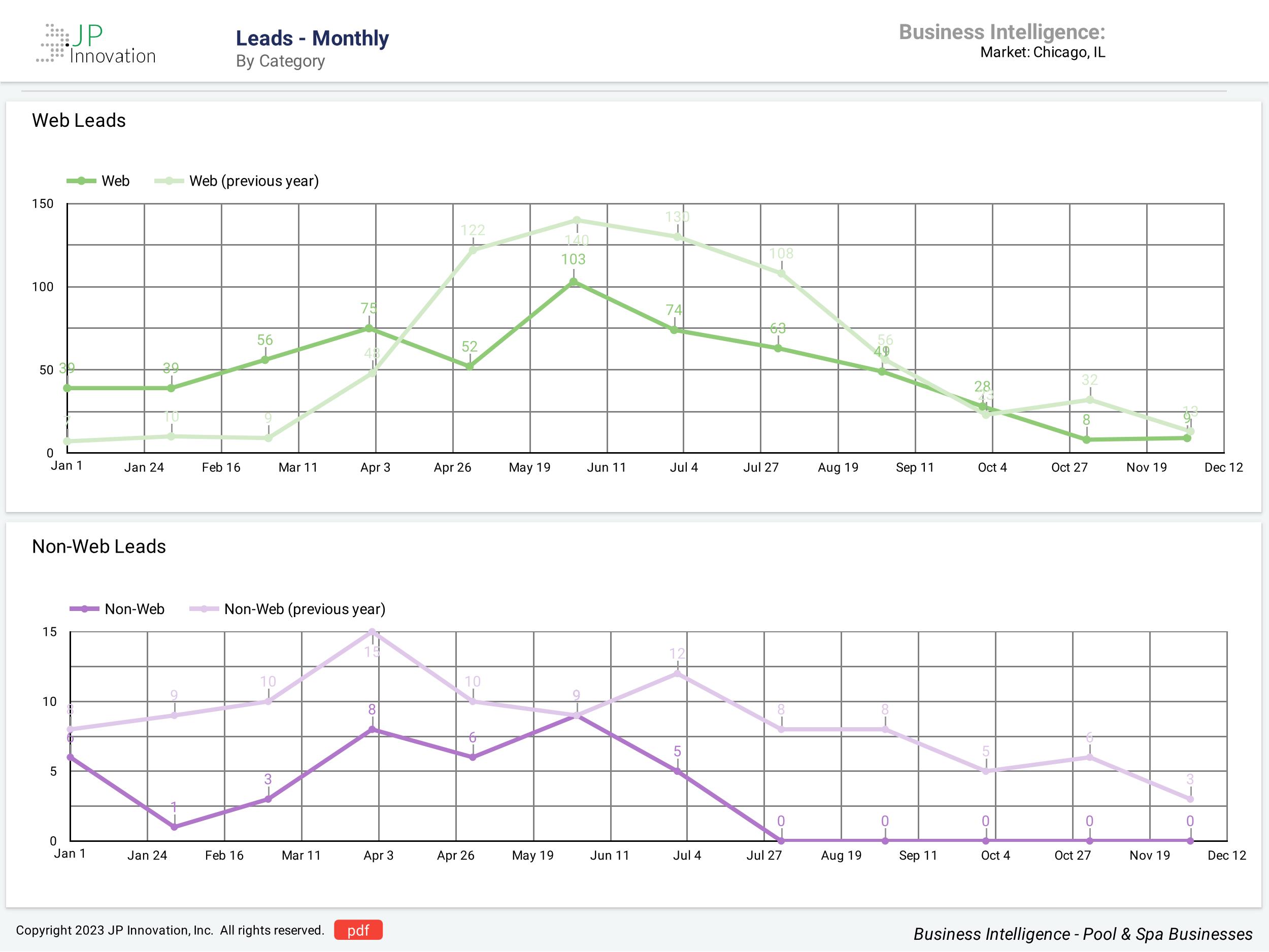Screen dimensions: 1269x952
Task: Click the Leads - Monthly title
Action: pyautogui.click(x=312, y=38)
